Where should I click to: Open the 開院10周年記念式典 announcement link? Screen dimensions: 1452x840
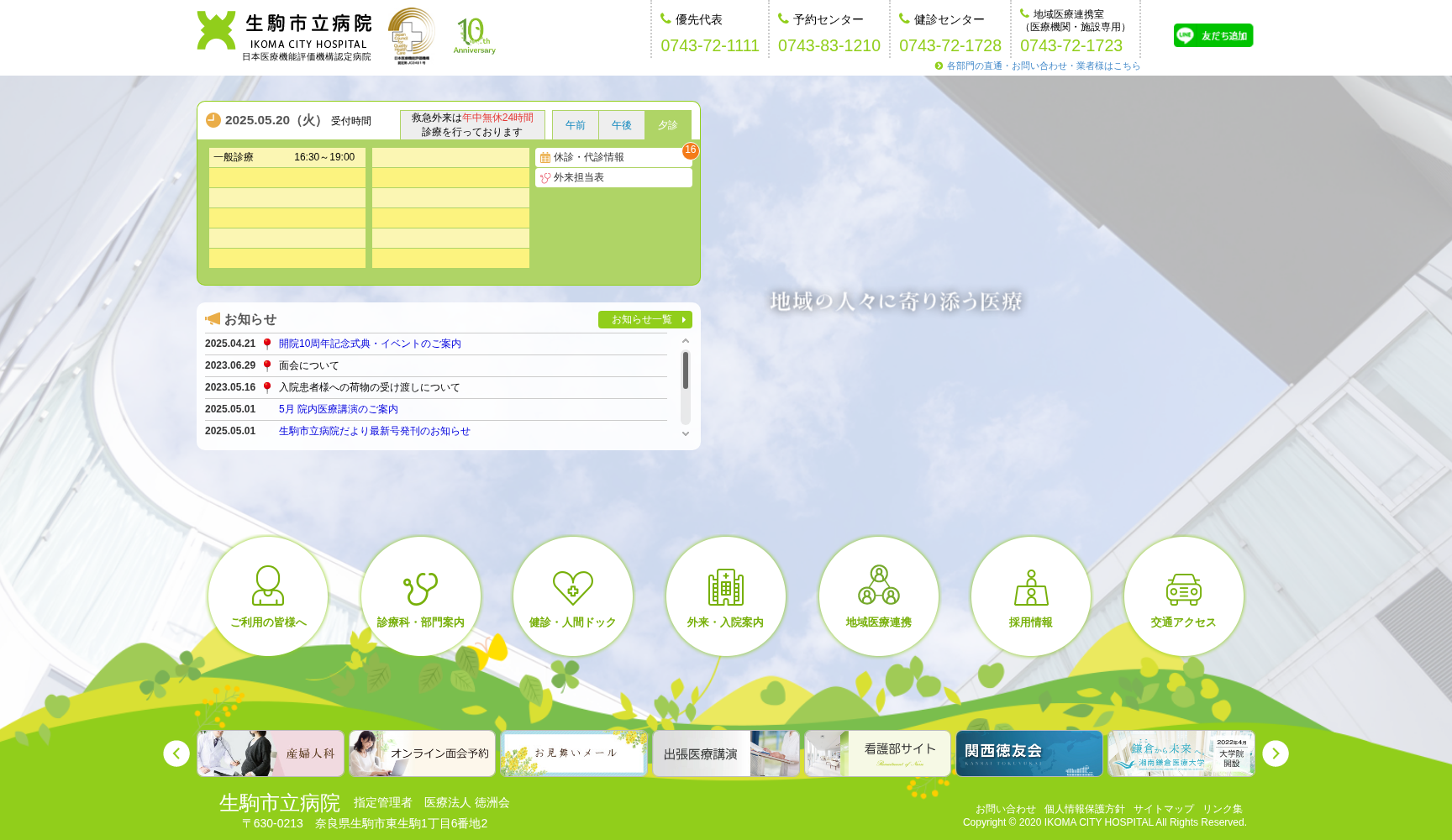[370, 344]
